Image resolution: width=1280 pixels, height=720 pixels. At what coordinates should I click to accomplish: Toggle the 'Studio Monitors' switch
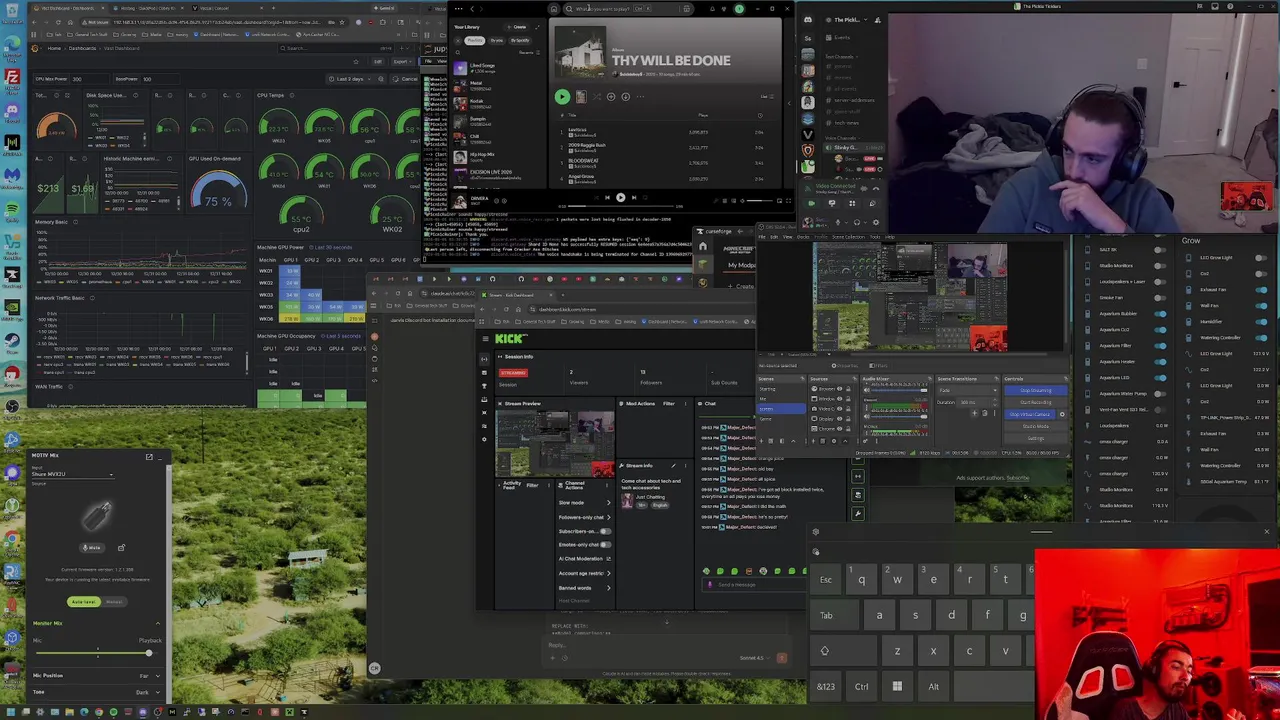(x=1160, y=266)
